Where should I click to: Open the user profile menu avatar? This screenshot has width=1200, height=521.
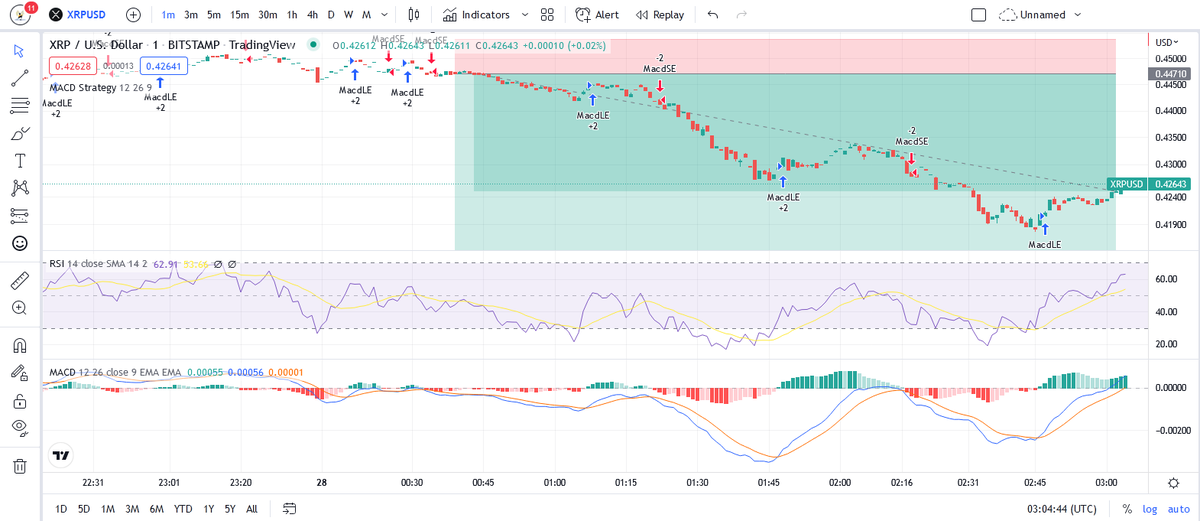pyautogui.click(x=18, y=15)
